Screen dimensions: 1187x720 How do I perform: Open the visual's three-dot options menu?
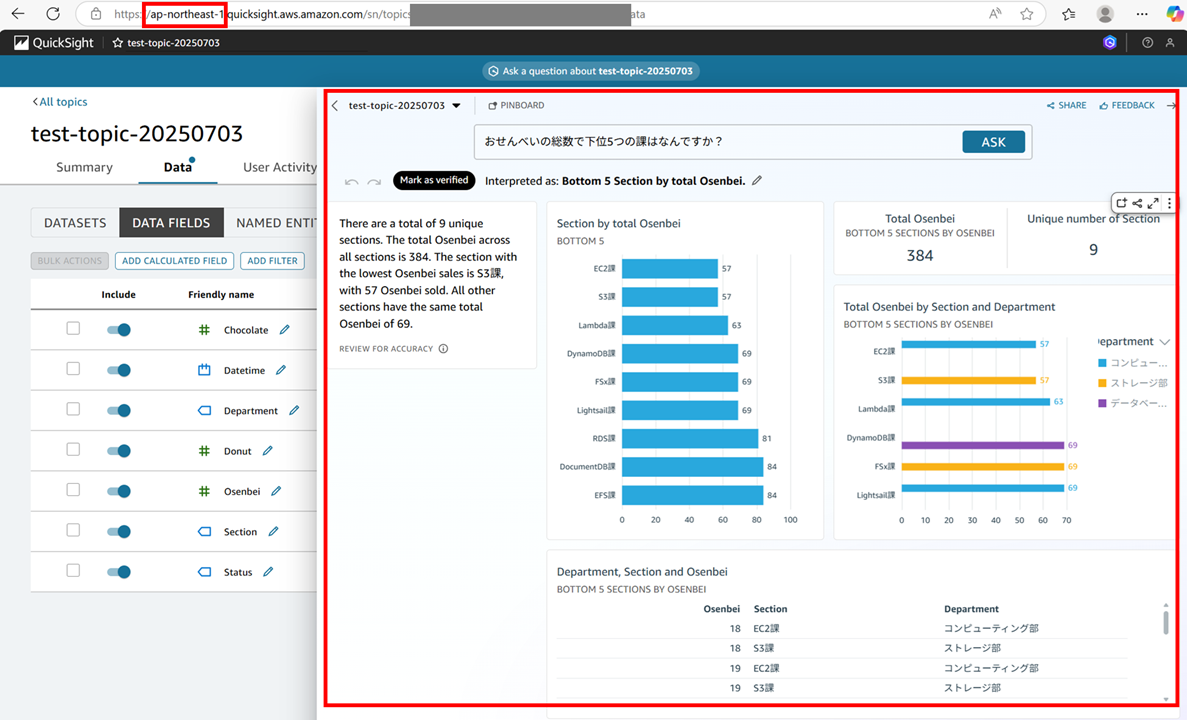click(x=1170, y=203)
